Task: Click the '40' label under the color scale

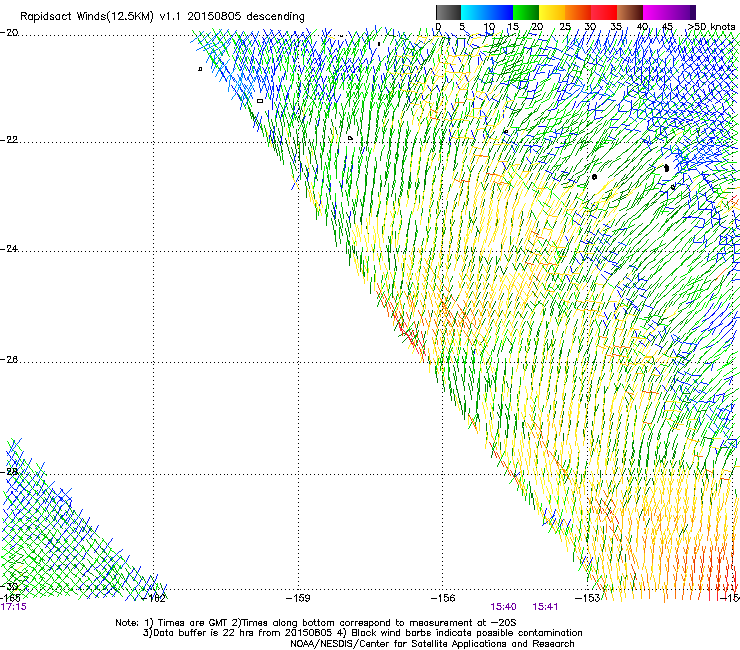Action: click(x=642, y=27)
